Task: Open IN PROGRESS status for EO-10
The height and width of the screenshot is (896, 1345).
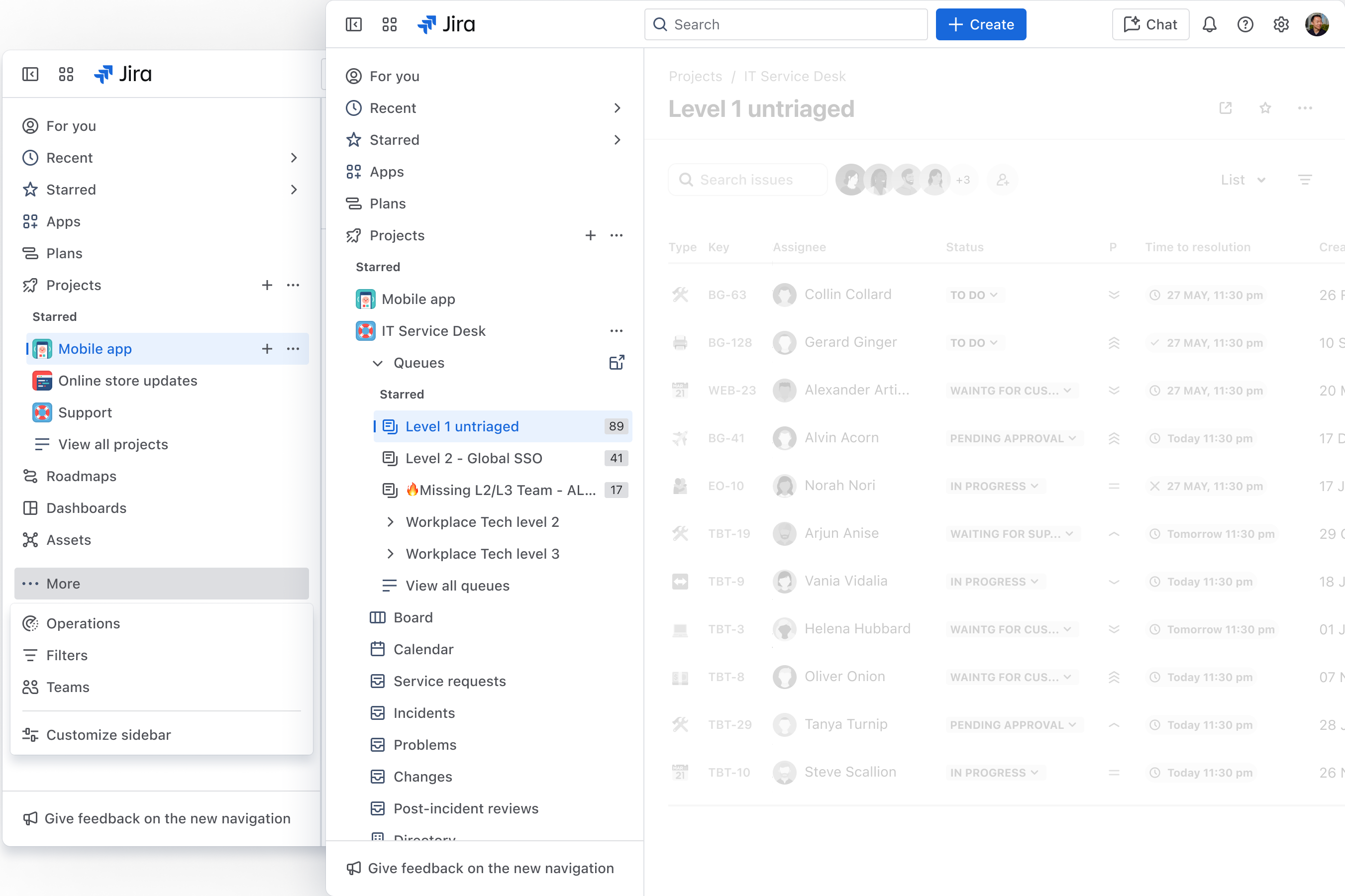Action: click(x=994, y=486)
